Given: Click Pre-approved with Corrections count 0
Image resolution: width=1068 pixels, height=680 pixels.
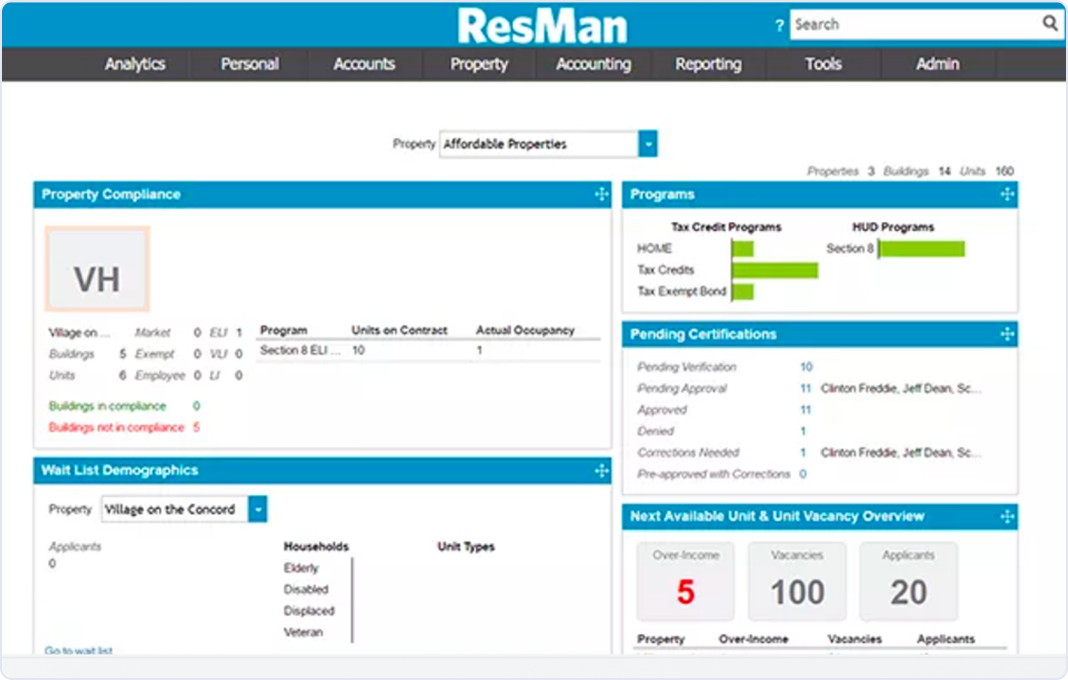Looking at the screenshot, I should click(803, 474).
